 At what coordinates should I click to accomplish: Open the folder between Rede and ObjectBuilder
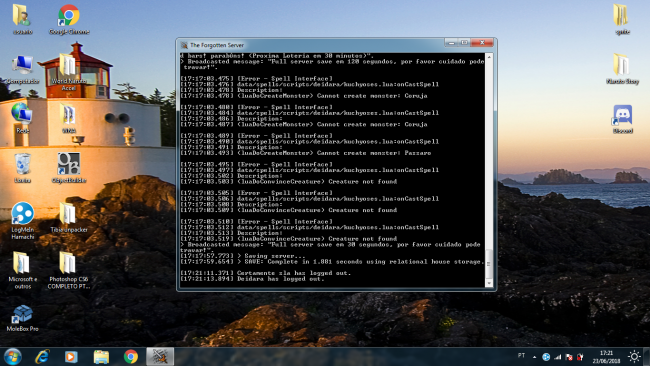[x=69, y=118]
